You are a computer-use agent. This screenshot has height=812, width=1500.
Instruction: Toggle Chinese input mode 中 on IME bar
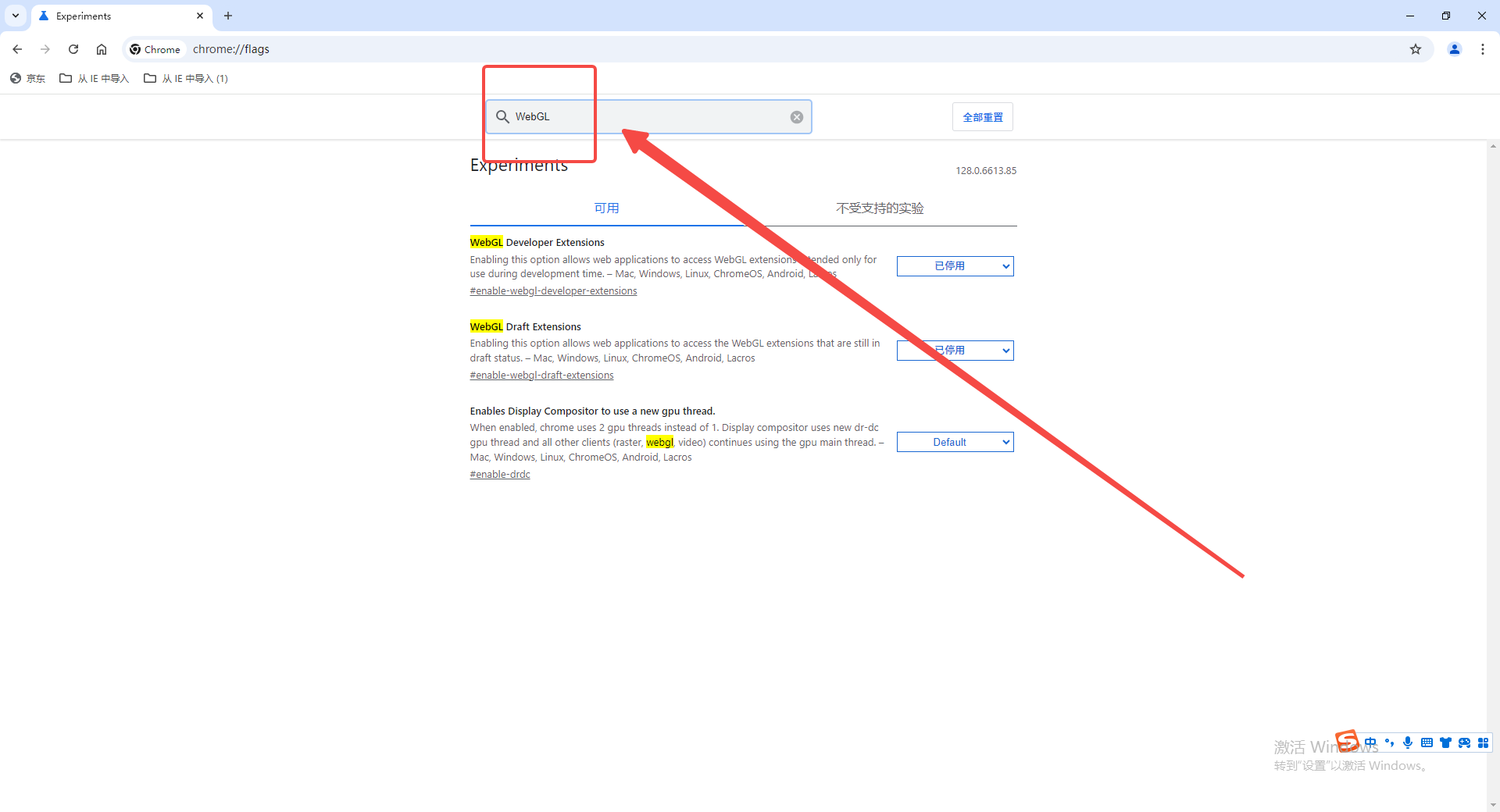click(x=1370, y=743)
